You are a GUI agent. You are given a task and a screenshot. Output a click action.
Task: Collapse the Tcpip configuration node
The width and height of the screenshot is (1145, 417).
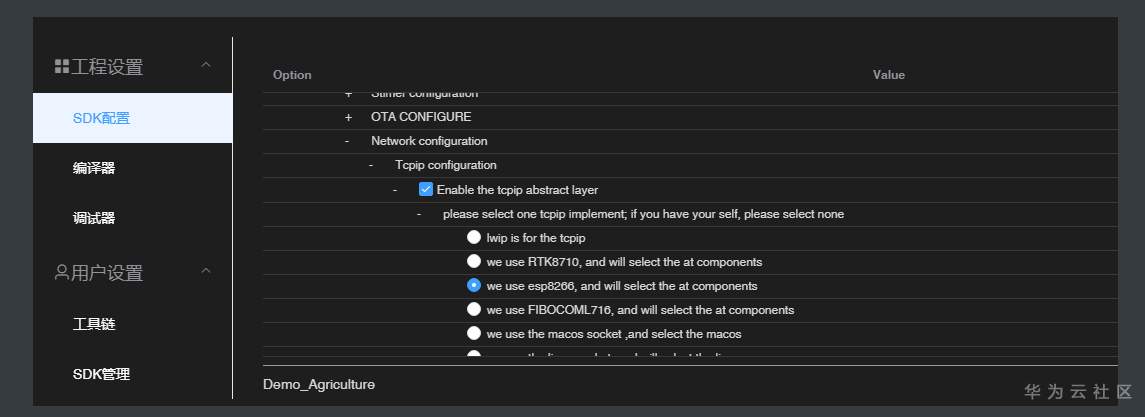(372, 165)
